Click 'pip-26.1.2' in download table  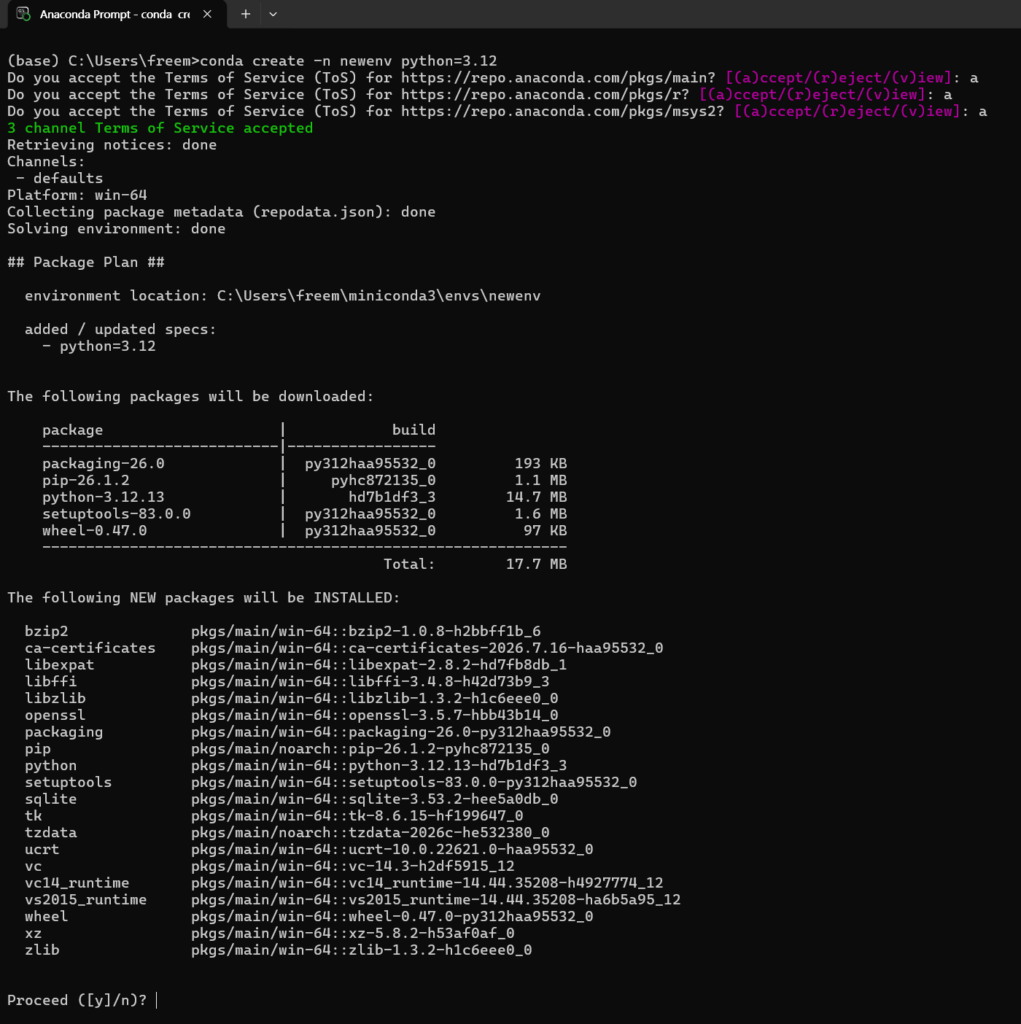coord(86,480)
